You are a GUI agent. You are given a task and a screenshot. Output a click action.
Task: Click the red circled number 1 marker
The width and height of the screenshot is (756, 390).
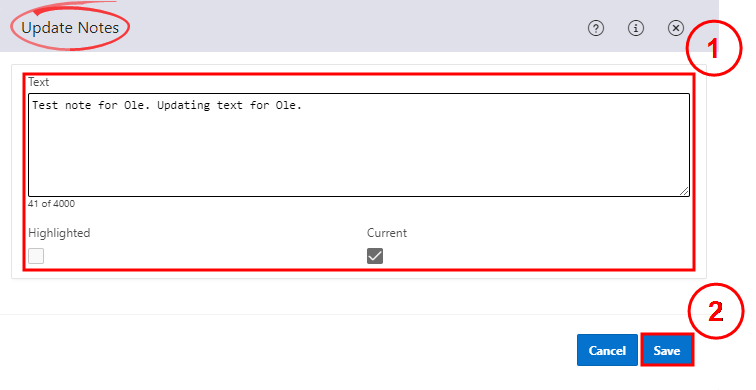click(714, 48)
